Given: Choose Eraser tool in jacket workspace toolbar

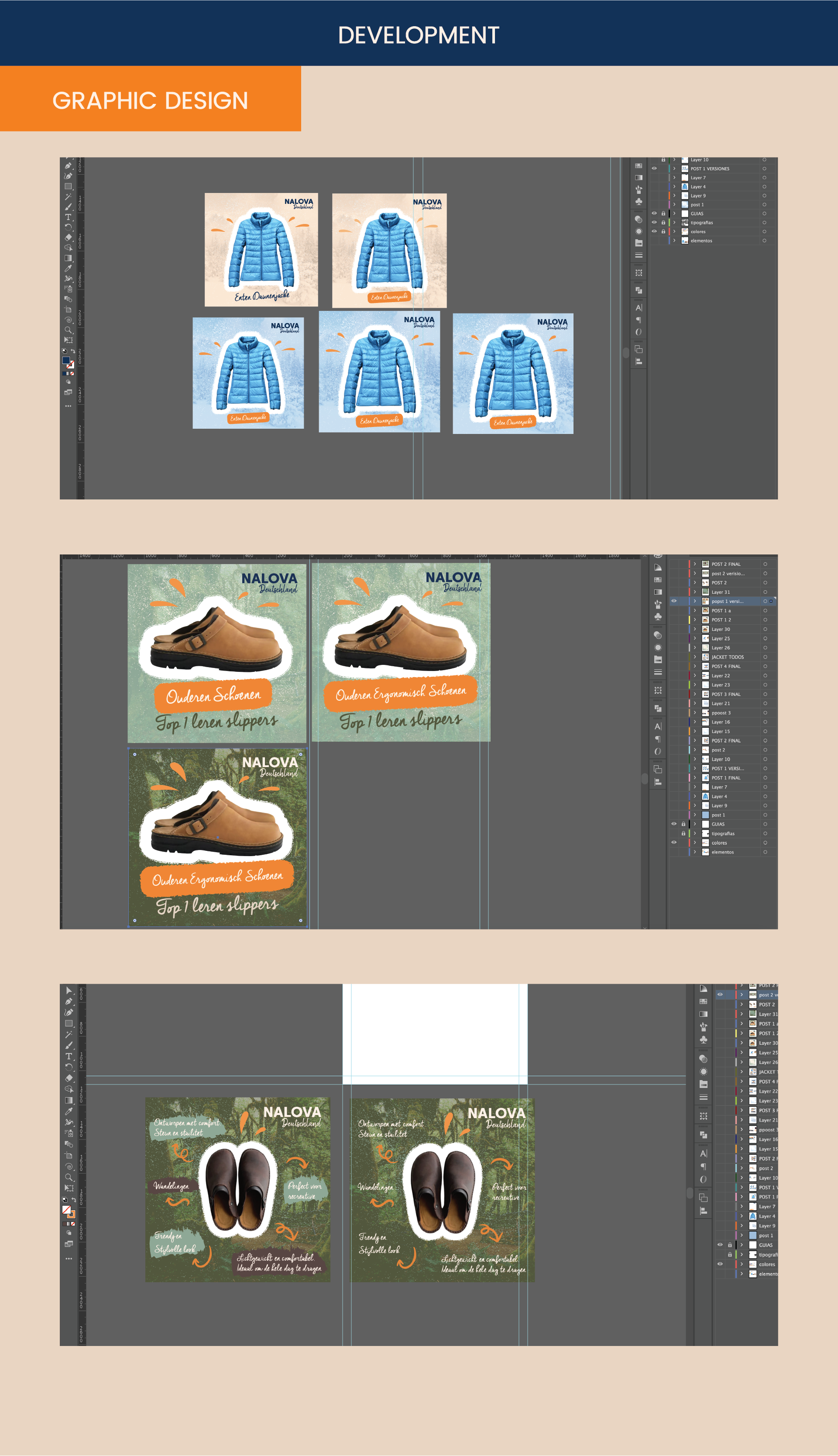Looking at the screenshot, I should pyautogui.click(x=68, y=237).
